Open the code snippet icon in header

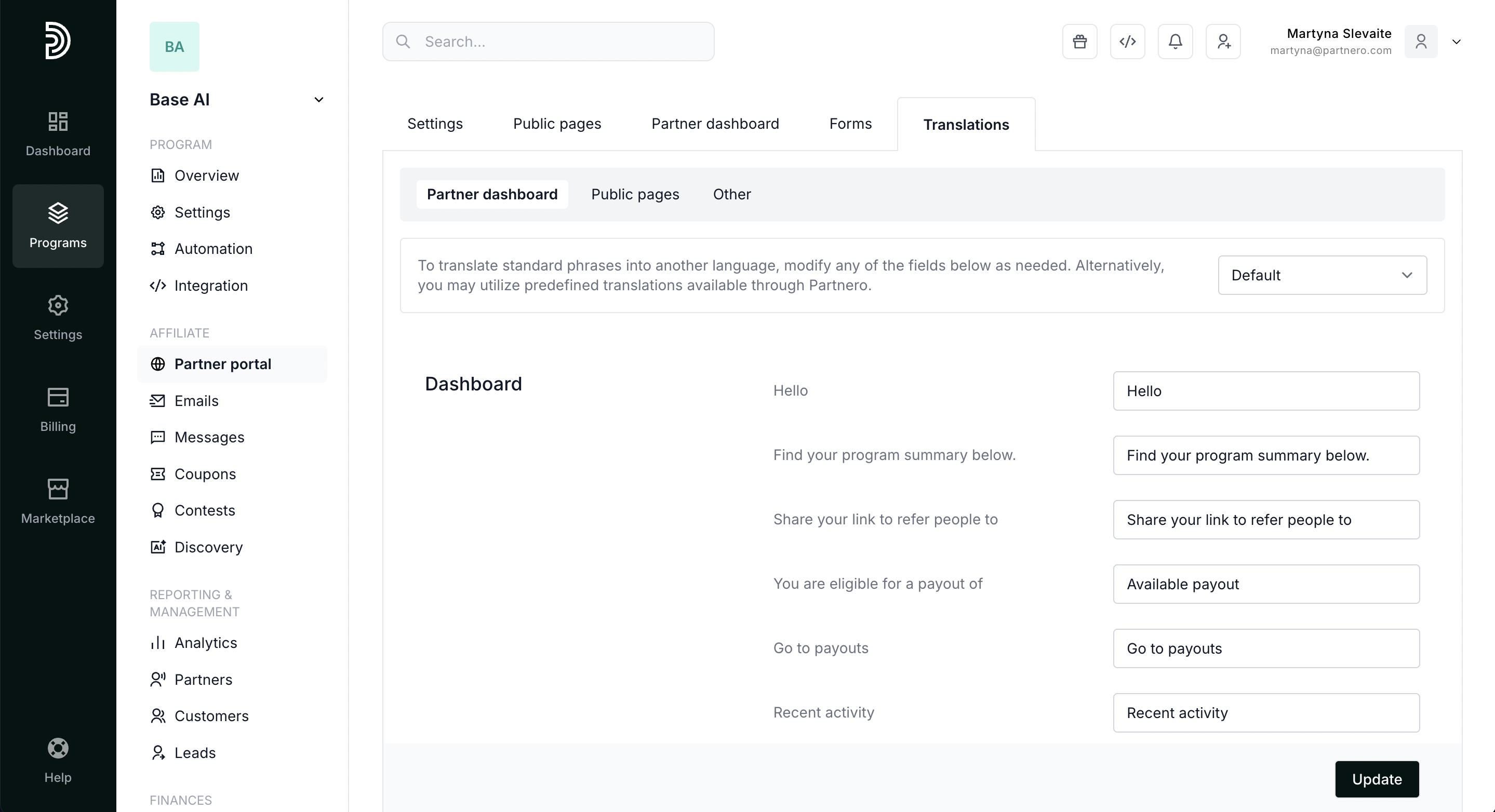1127,42
